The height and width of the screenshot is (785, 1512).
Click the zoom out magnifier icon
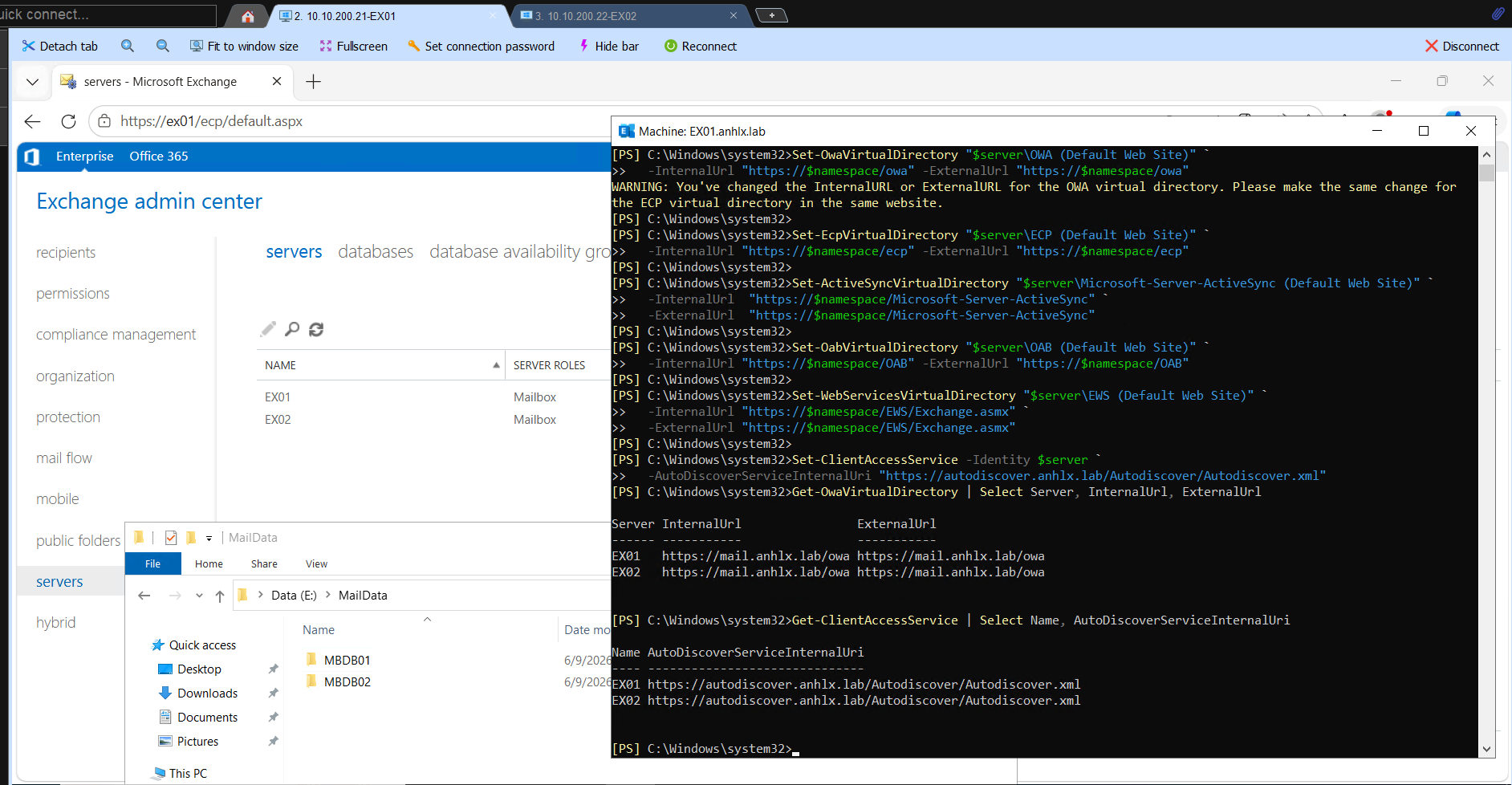coord(163,47)
